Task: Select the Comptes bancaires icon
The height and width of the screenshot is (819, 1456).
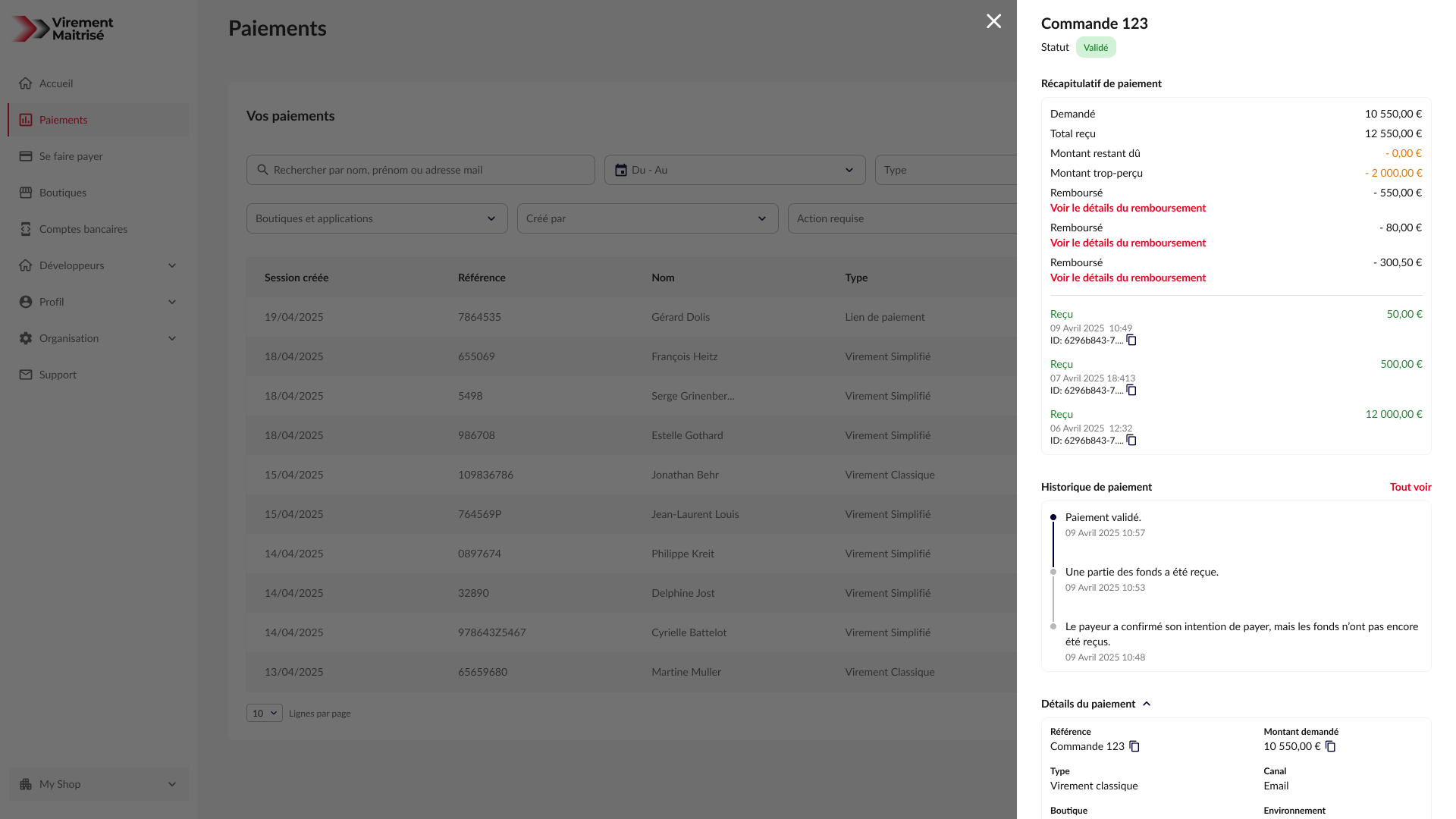Action: [x=26, y=229]
